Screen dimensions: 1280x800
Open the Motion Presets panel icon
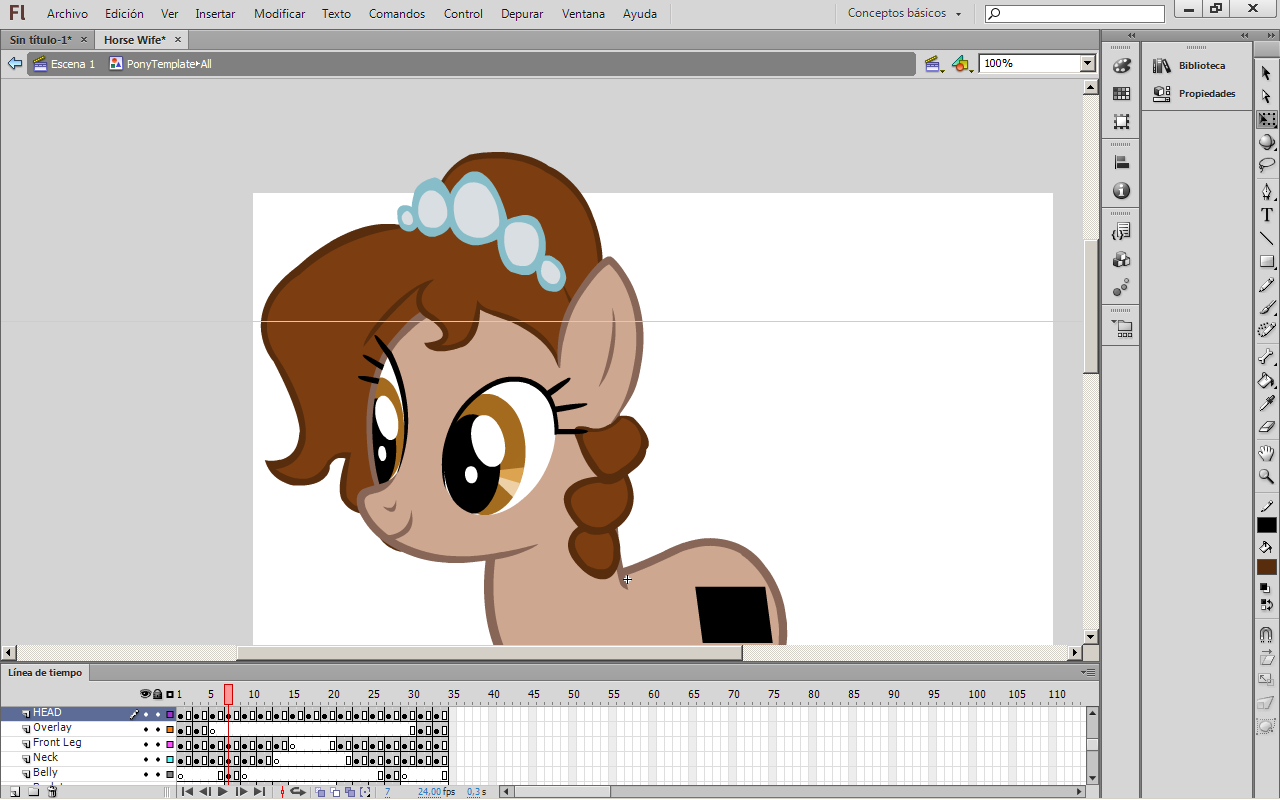click(x=1121, y=288)
